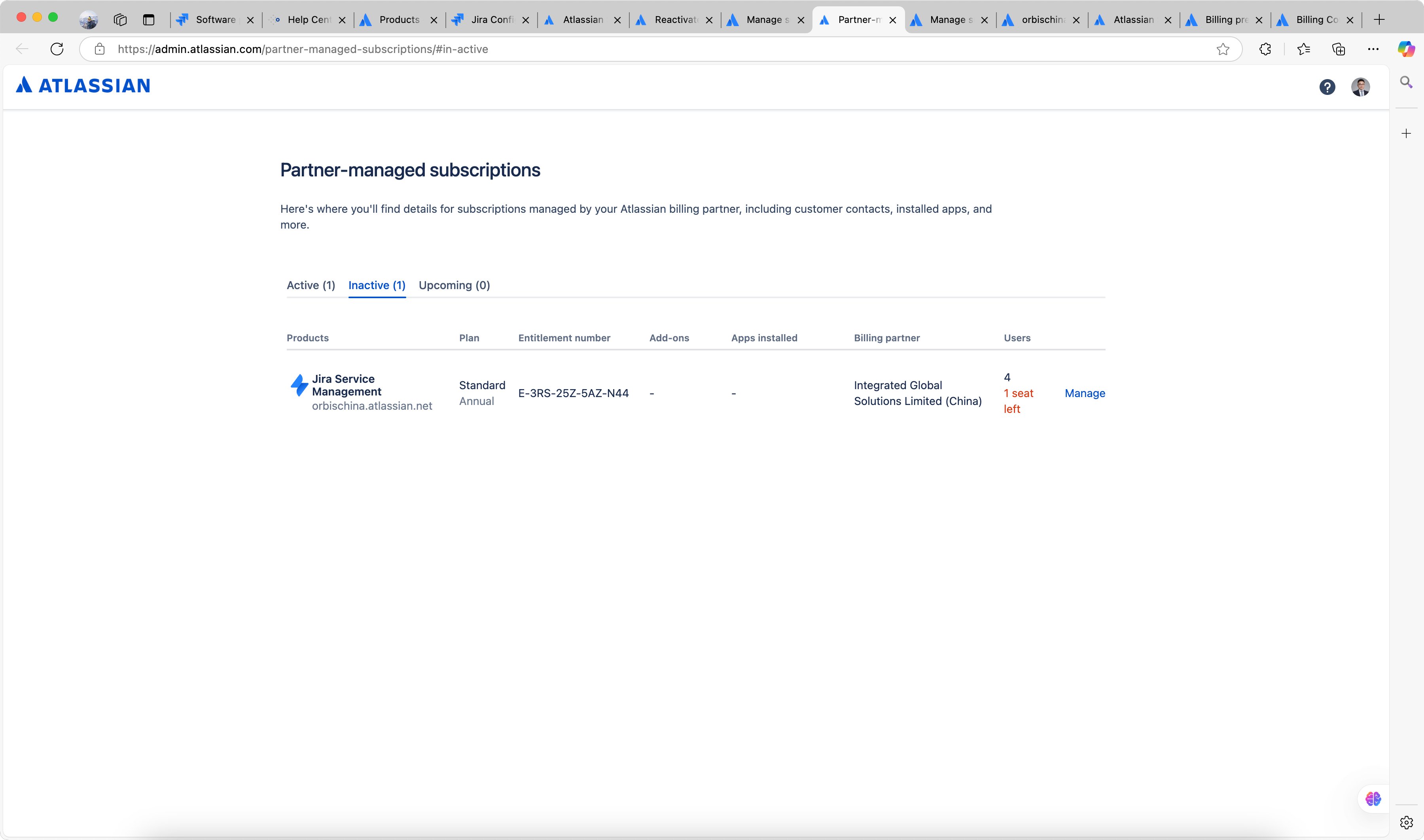Image resolution: width=1424 pixels, height=840 pixels.
Task: Open a new browser tab
Action: (1379, 19)
